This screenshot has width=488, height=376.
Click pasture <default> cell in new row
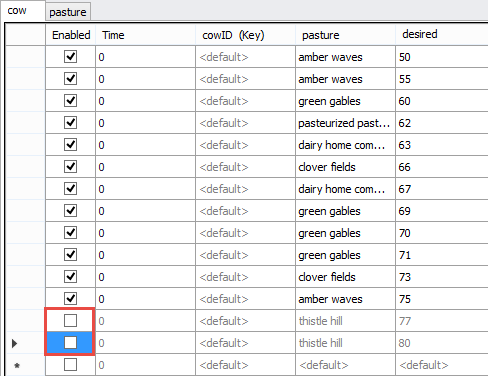click(x=345, y=365)
